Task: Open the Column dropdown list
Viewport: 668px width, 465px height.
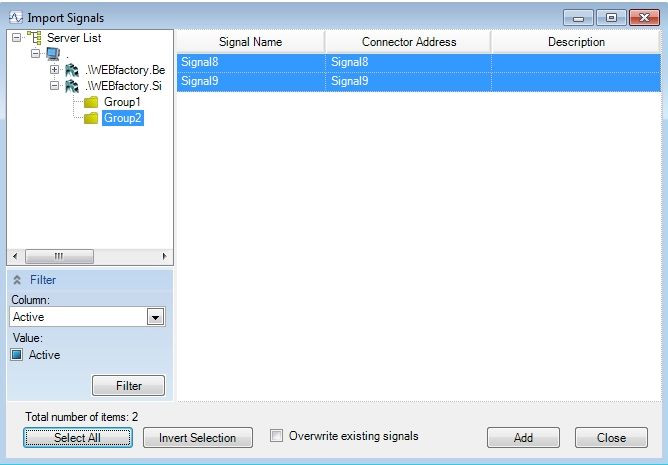Action: (155, 317)
